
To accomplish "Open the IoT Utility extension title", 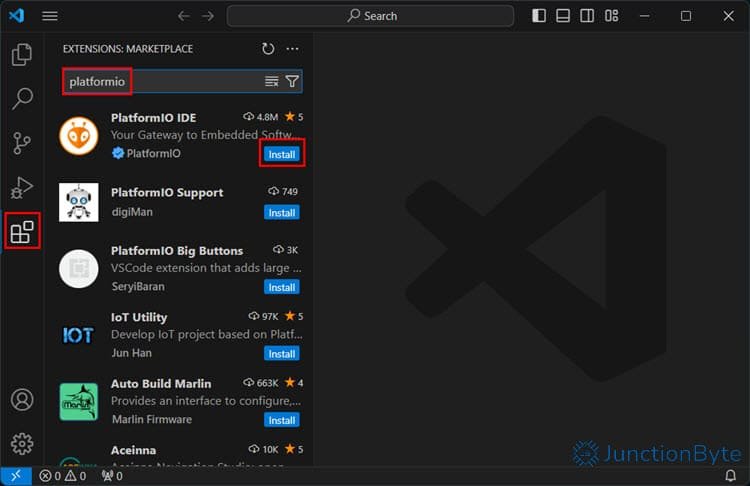I will click(139, 317).
